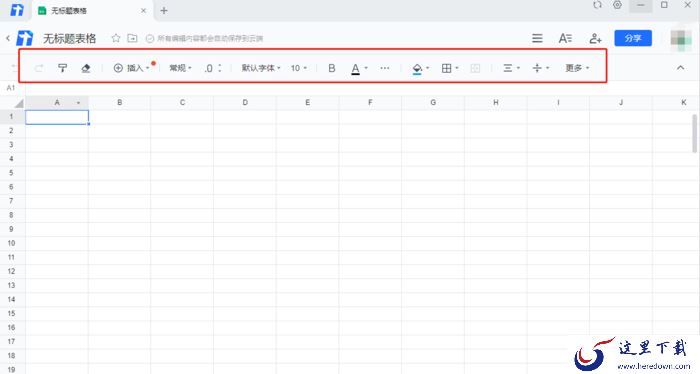Select row 10 header
This screenshot has width=700, height=374.
tap(12, 243)
